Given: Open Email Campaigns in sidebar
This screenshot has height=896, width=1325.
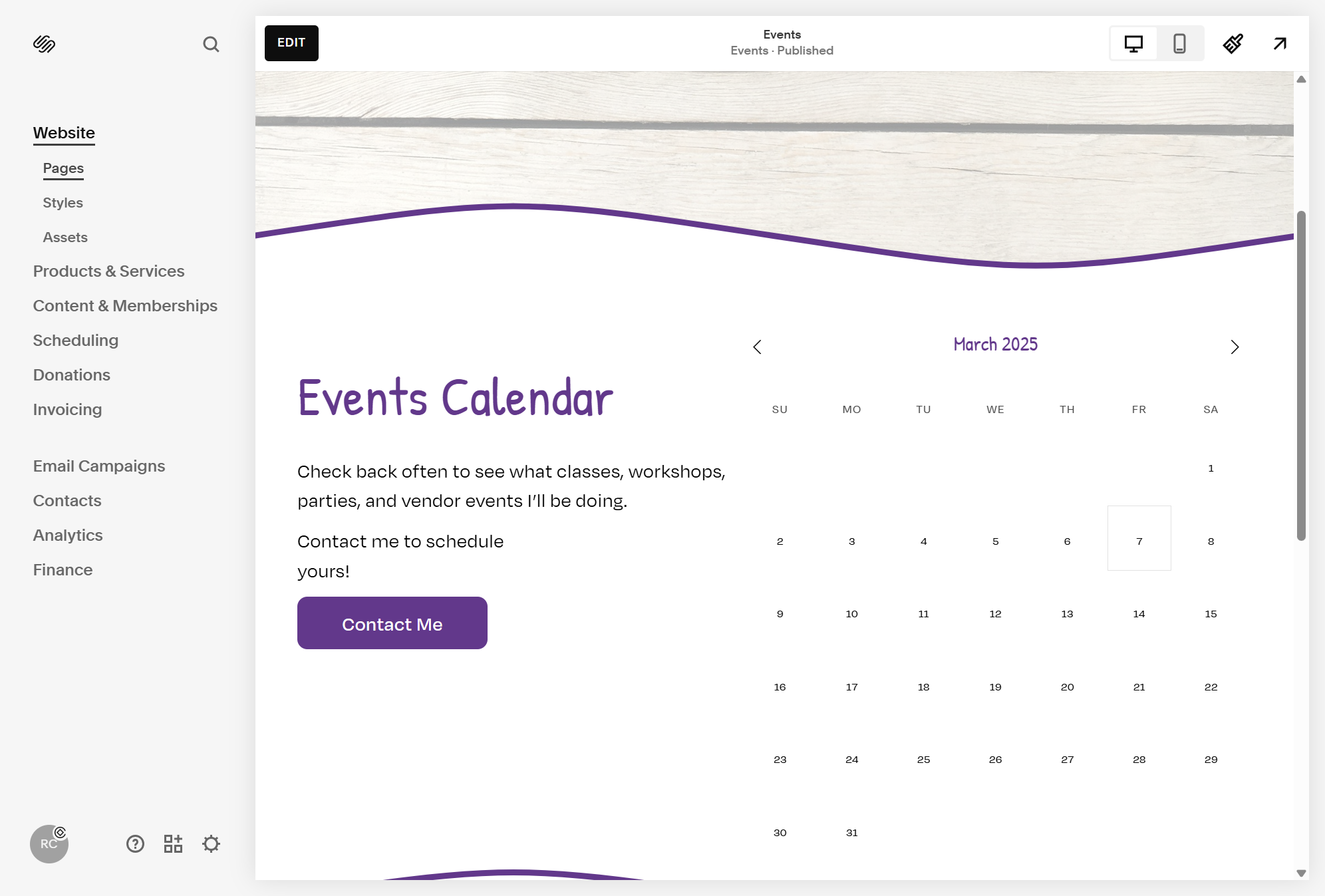Looking at the screenshot, I should click(99, 466).
